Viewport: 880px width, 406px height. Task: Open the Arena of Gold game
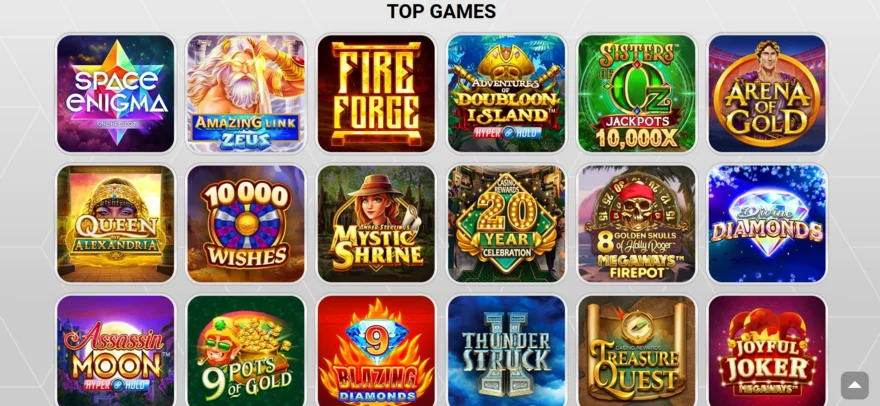click(767, 93)
